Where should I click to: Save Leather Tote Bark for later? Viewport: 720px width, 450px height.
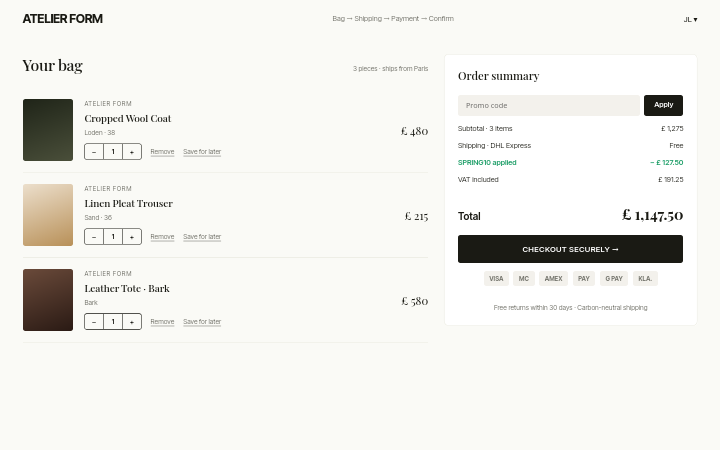202,322
